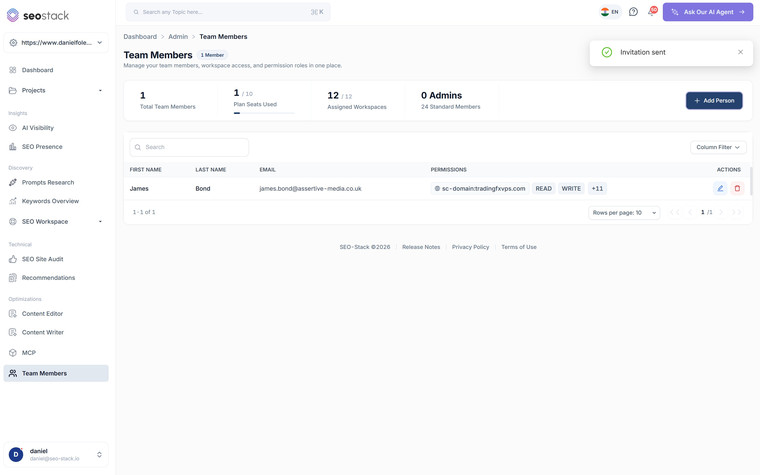Viewport: 760px width, 475px height.
Task: Click the james.bond@assertive-media.co.uk email
Action: click(x=310, y=189)
